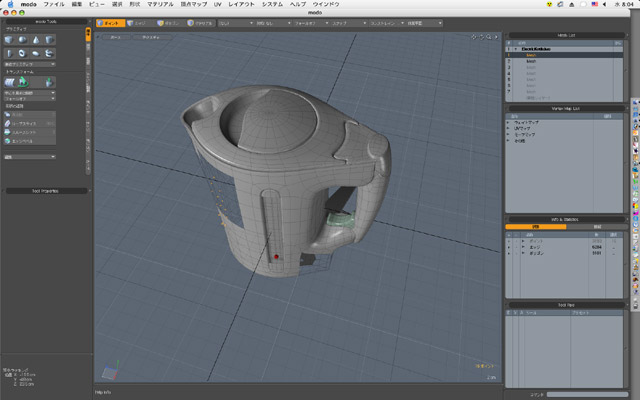Expand the その他 group in Vertex Map List
Viewport: 640px width, 400px height.
(508, 140)
